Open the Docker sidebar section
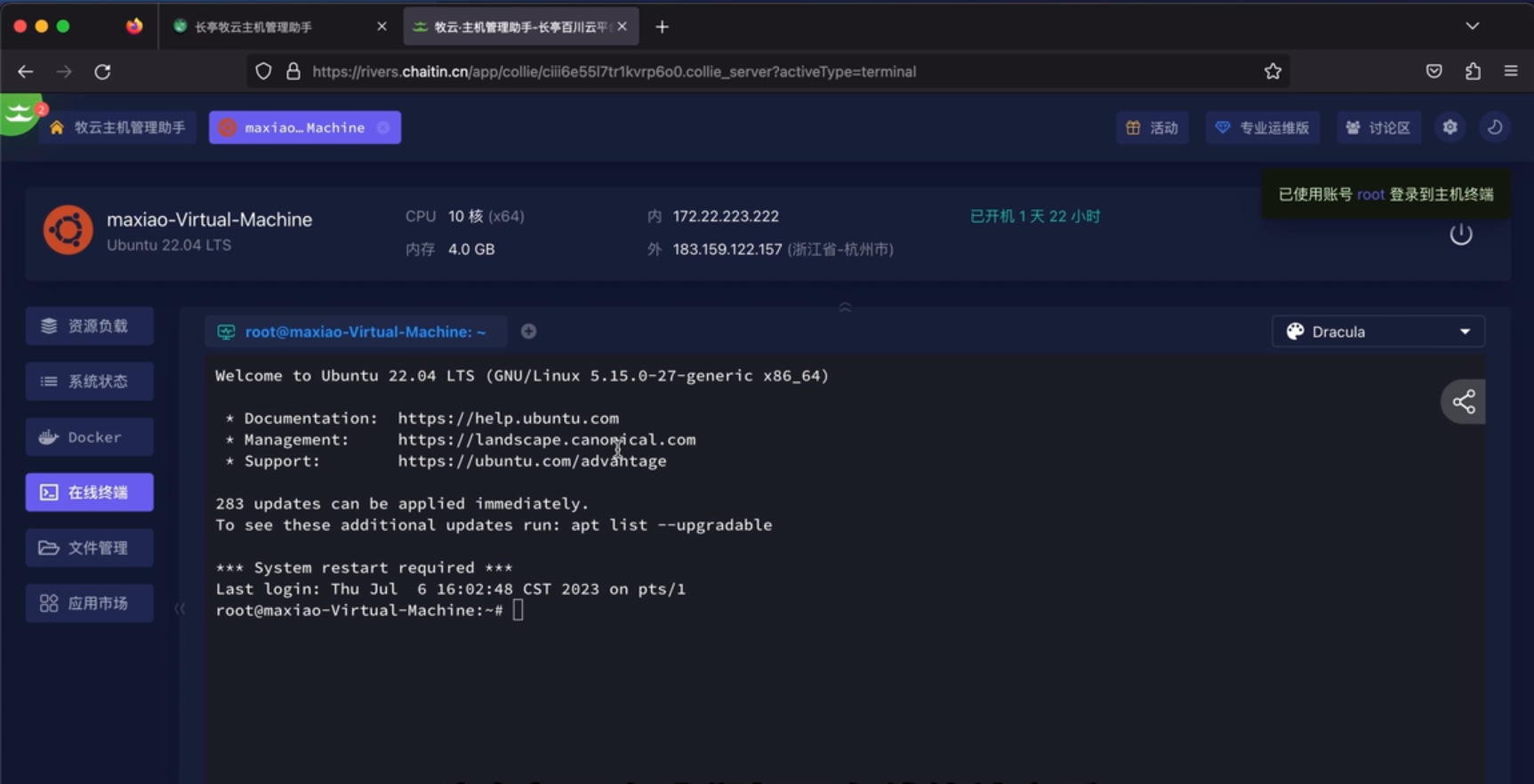Screen dimensions: 1534x784 [89, 437]
